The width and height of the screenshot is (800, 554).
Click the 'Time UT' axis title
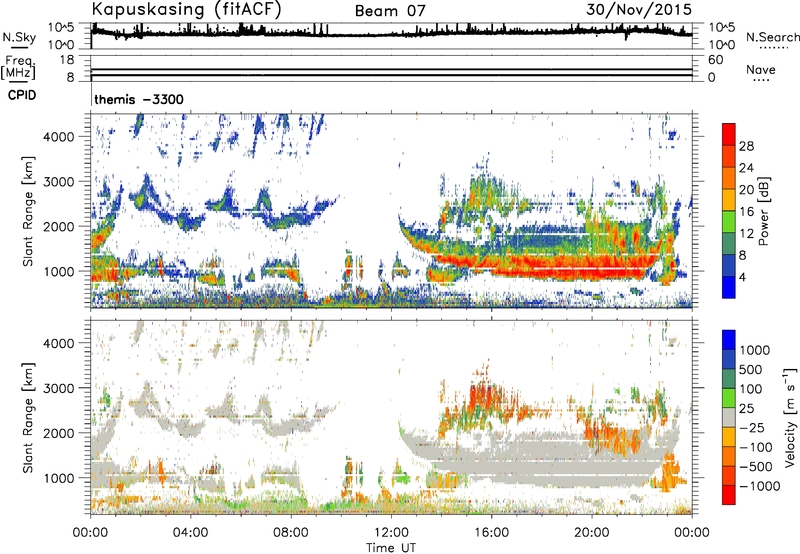click(x=391, y=548)
